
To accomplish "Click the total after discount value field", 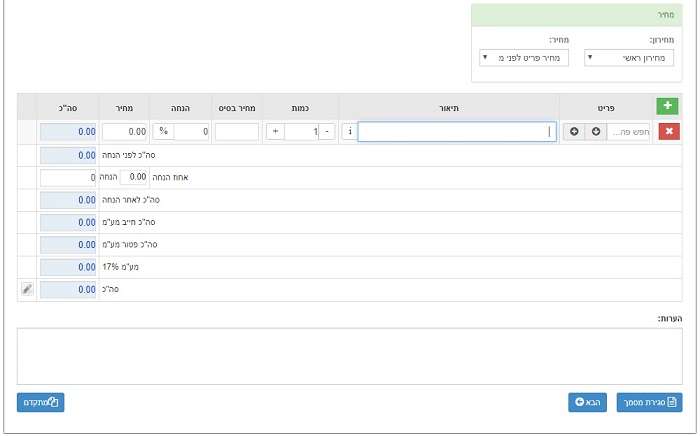I will click(x=68, y=200).
